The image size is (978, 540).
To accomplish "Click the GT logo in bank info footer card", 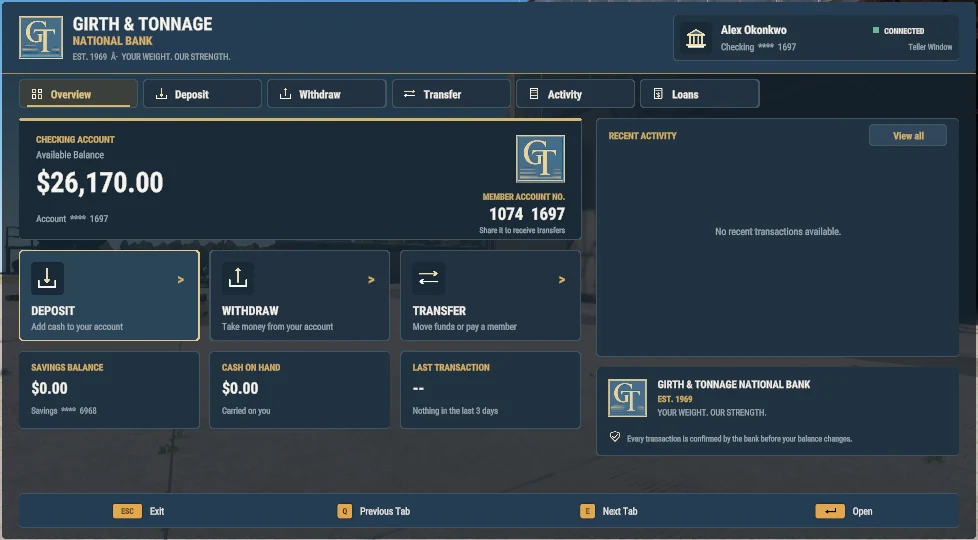I will 627,398.
